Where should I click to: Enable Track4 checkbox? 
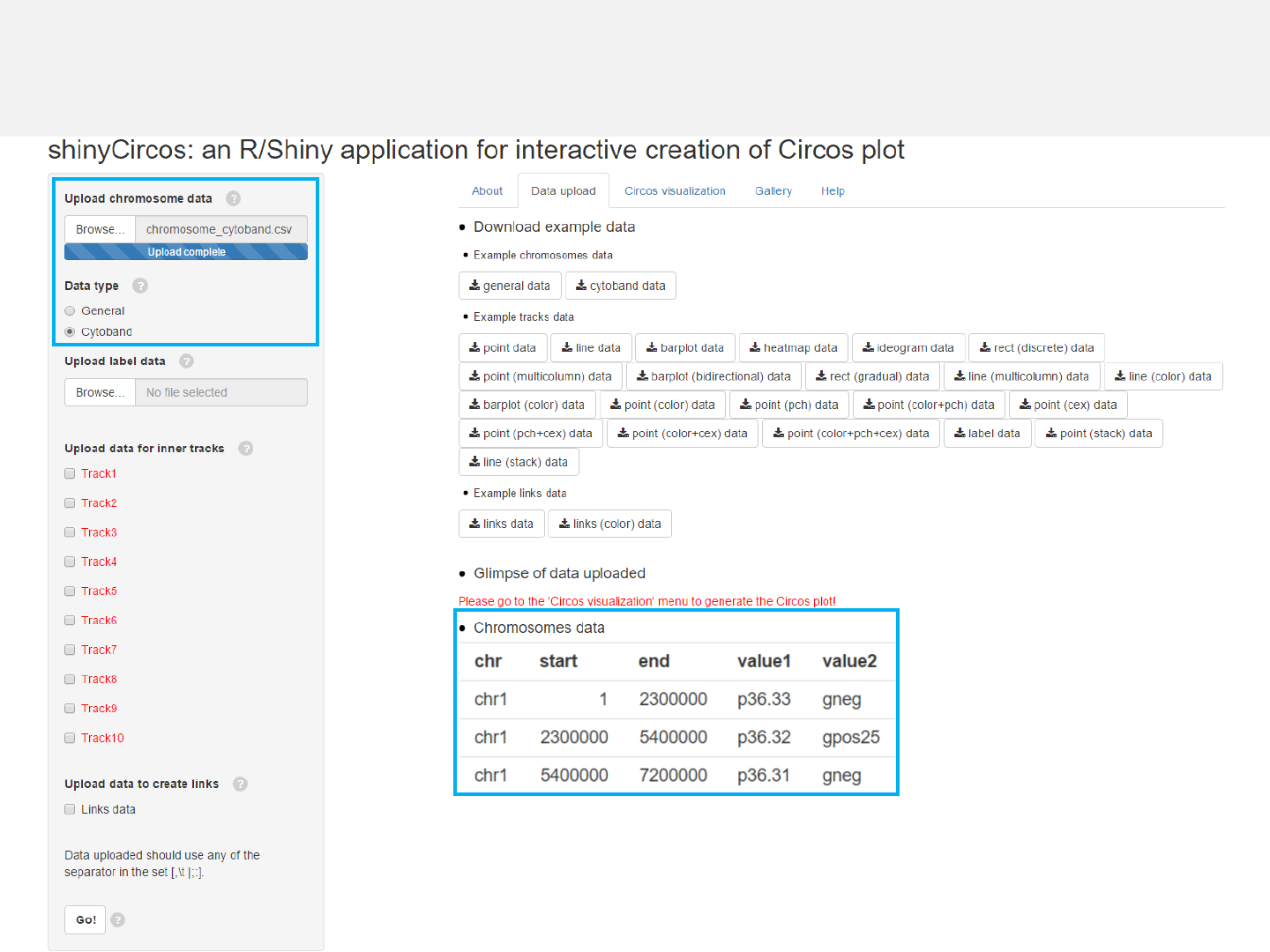coord(70,562)
